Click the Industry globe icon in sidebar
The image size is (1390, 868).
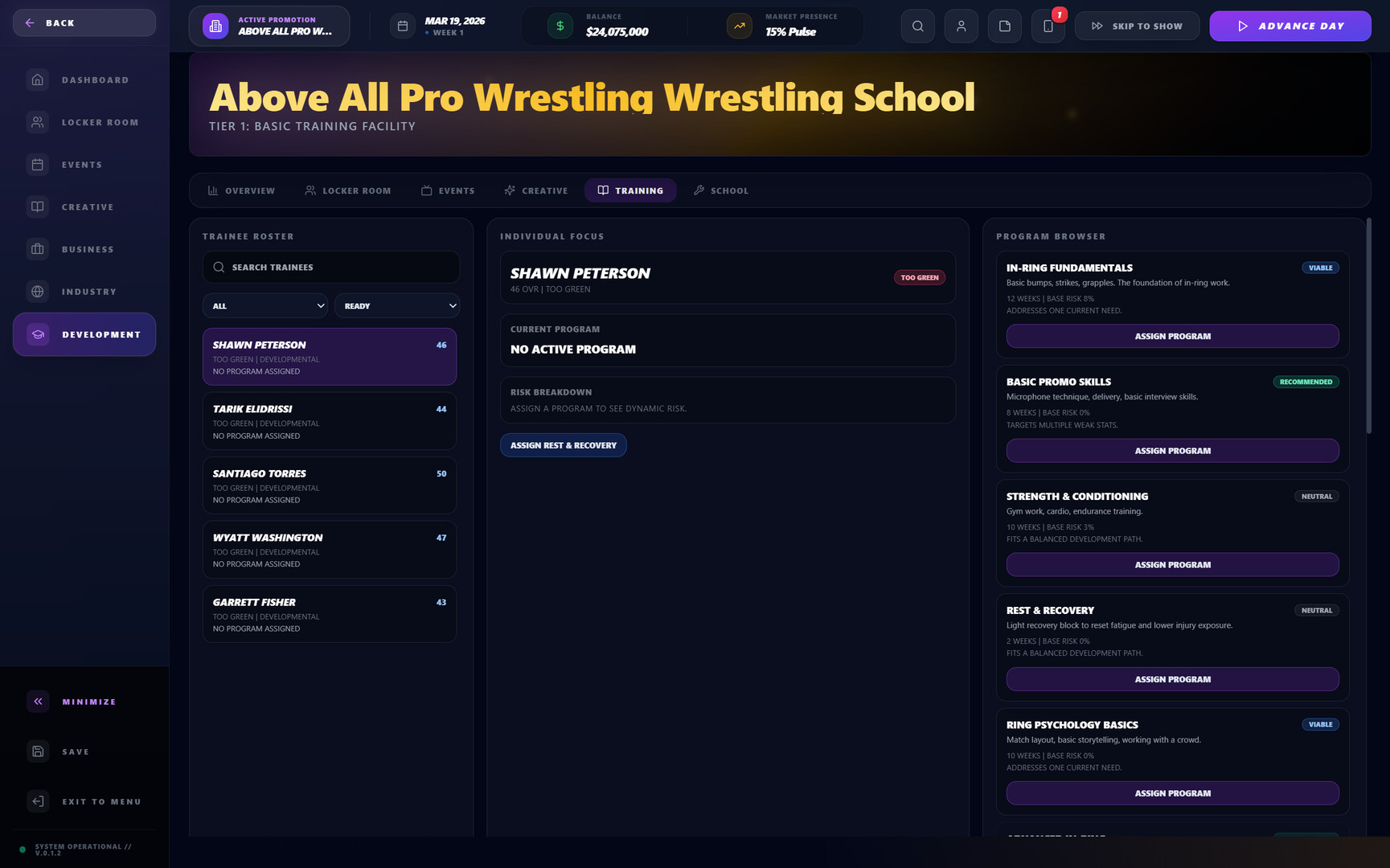click(37, 292)
